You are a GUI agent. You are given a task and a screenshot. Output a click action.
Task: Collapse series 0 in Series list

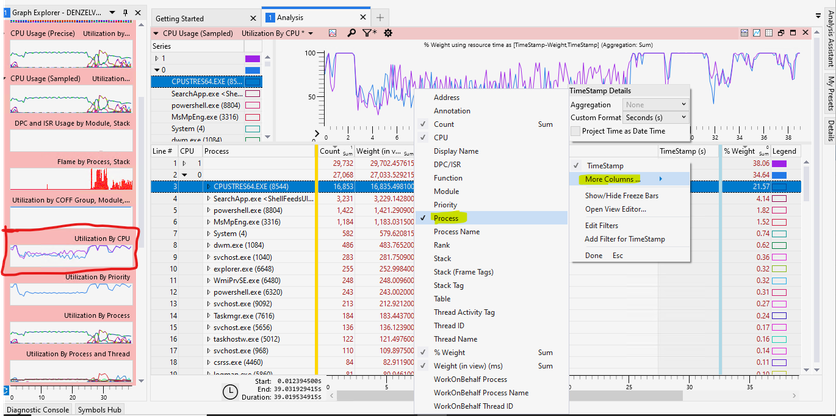(156, 70)
